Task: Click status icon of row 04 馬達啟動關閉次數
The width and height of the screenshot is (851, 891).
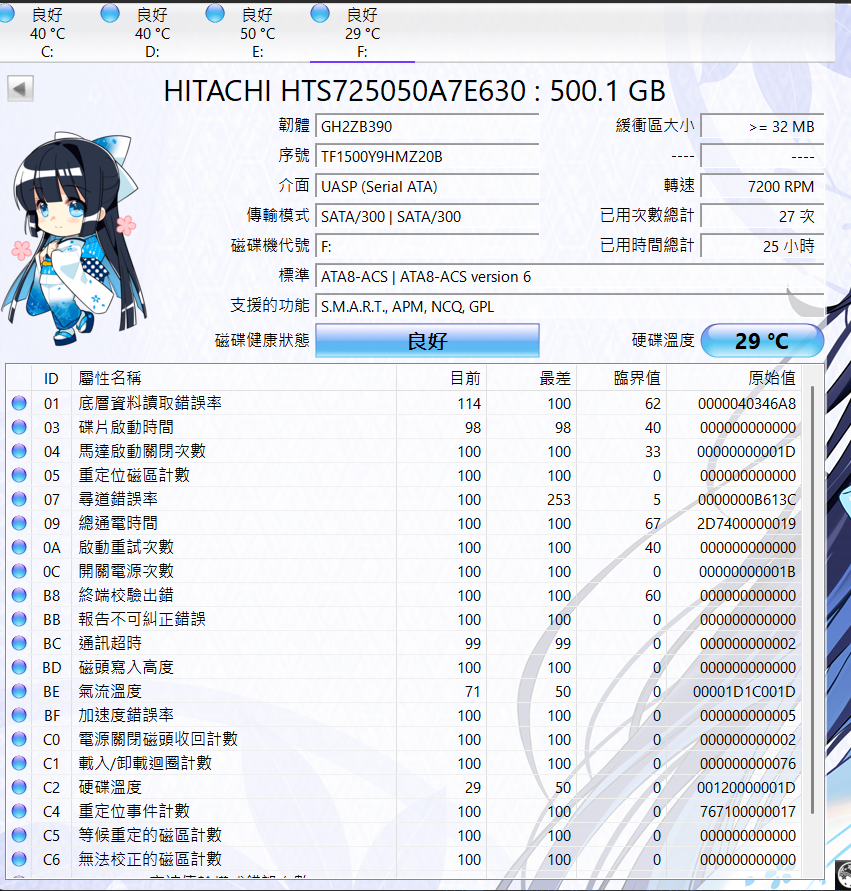Action: [19, 451]
